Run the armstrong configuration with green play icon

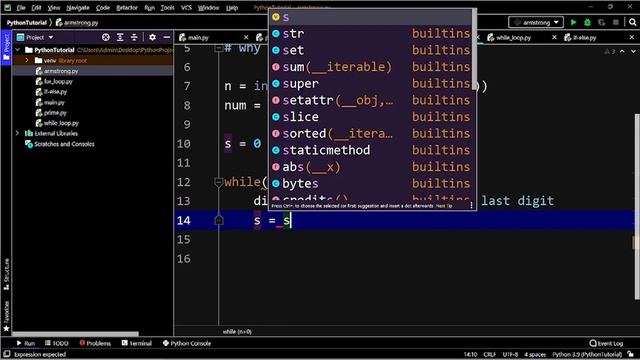573,22
